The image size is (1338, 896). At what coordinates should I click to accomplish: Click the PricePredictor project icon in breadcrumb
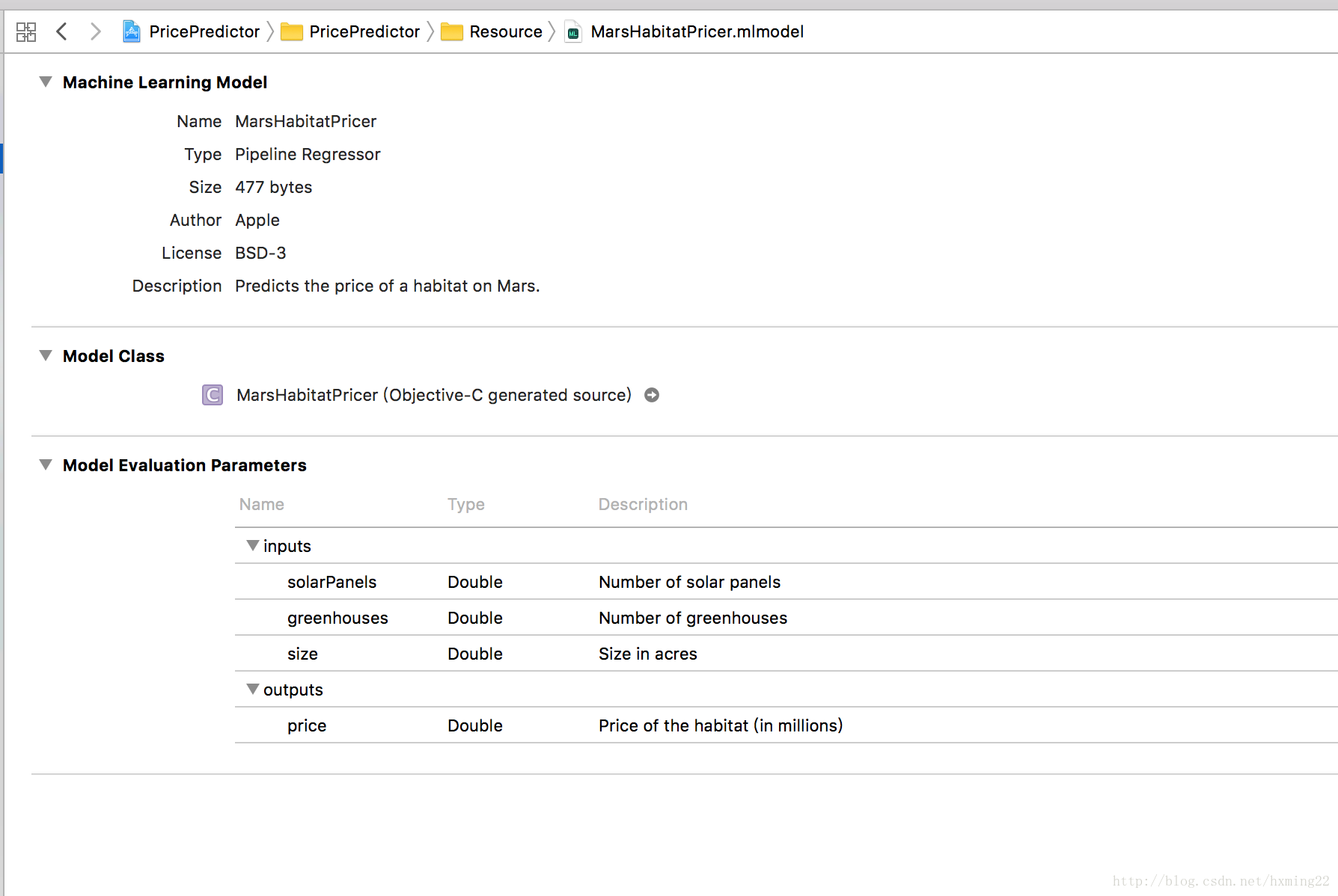132,31
